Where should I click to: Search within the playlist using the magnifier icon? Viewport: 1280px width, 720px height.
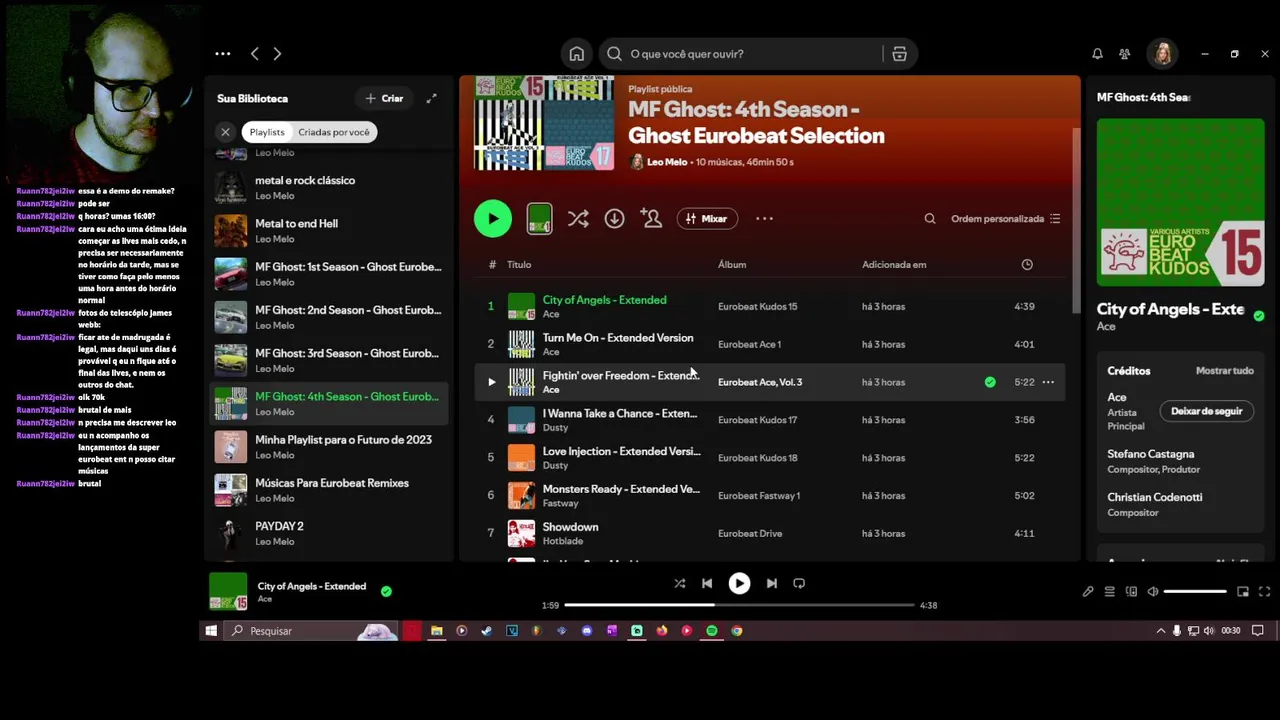[x=930, y=219]
